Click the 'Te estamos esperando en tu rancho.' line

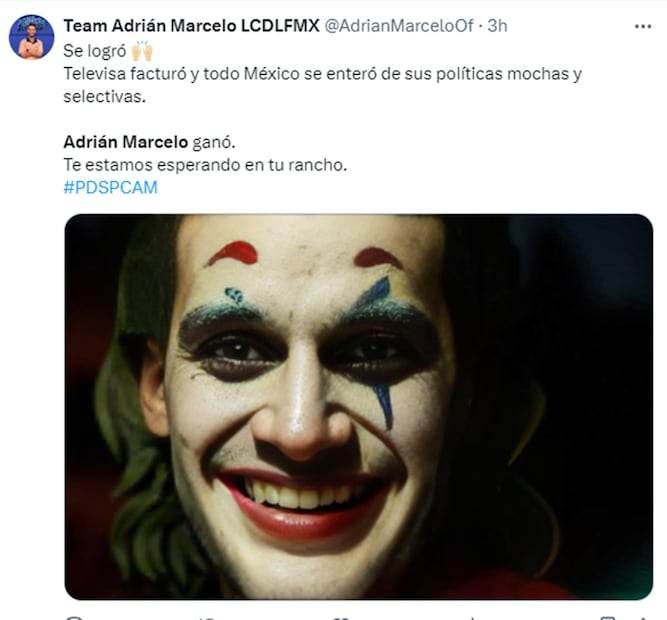point(205,165)
